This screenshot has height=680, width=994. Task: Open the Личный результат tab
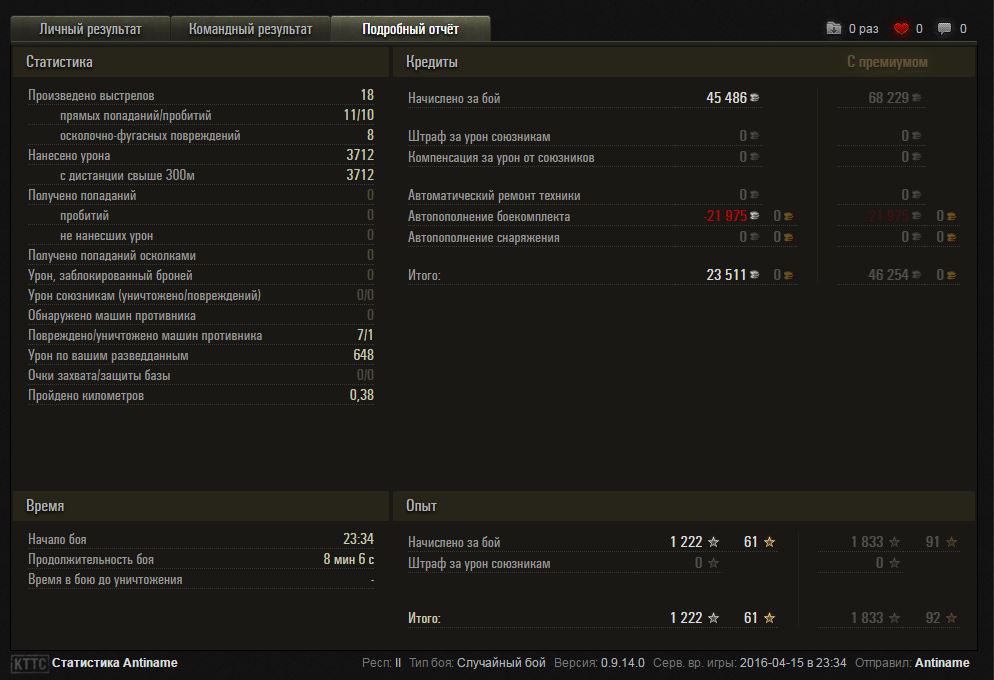click(x=90, y=29)
